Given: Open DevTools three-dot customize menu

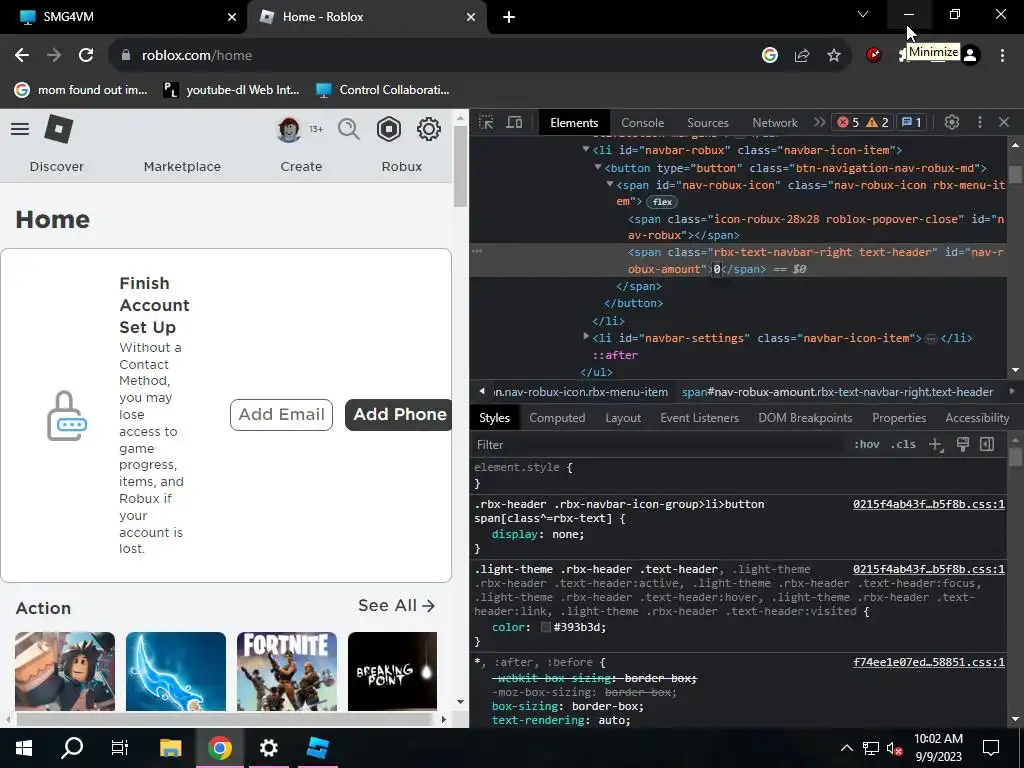Looking at the screenshot, I should [x=980, y=122].
